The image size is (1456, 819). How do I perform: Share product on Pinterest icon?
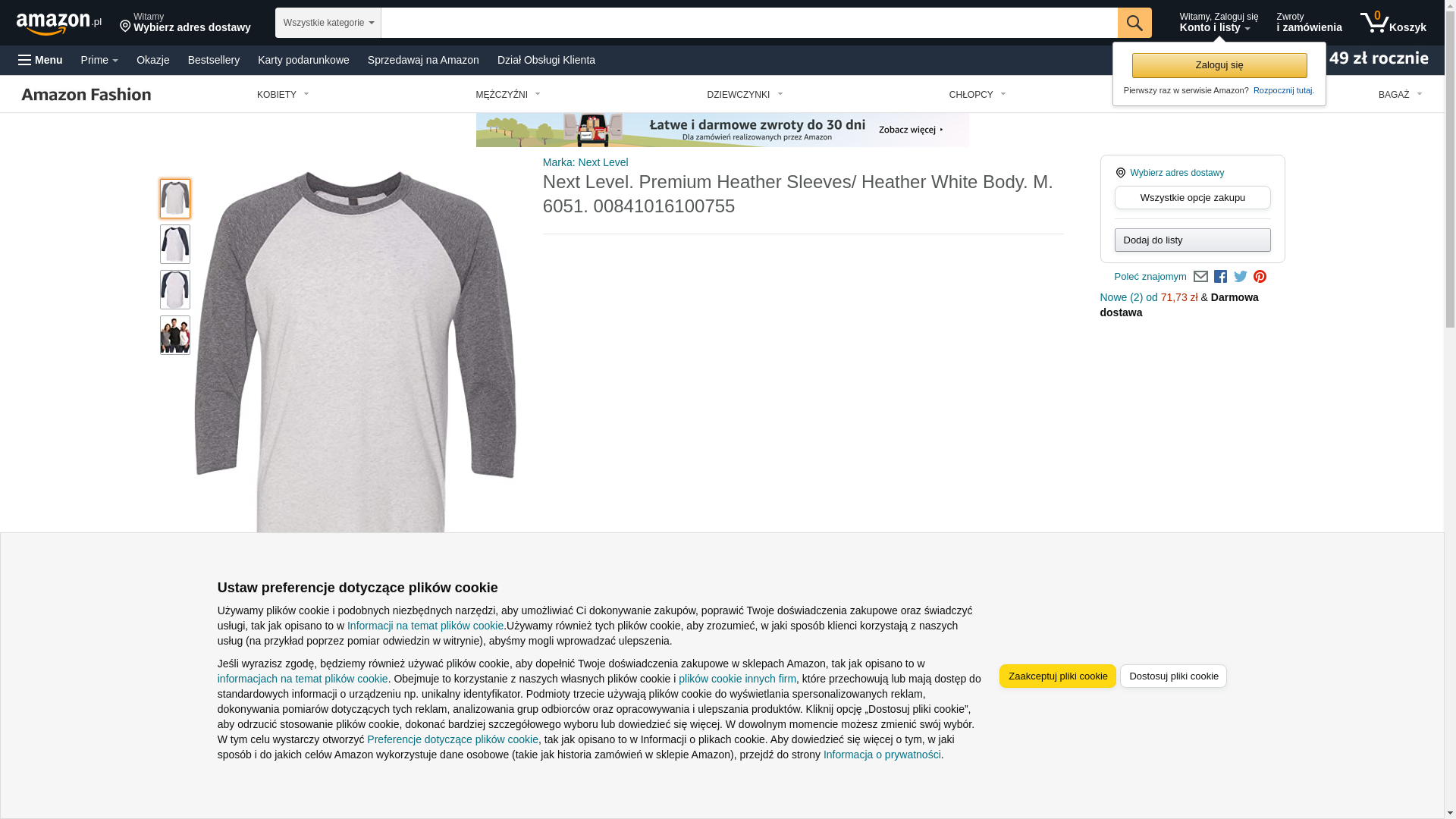tap(1260, 277)
